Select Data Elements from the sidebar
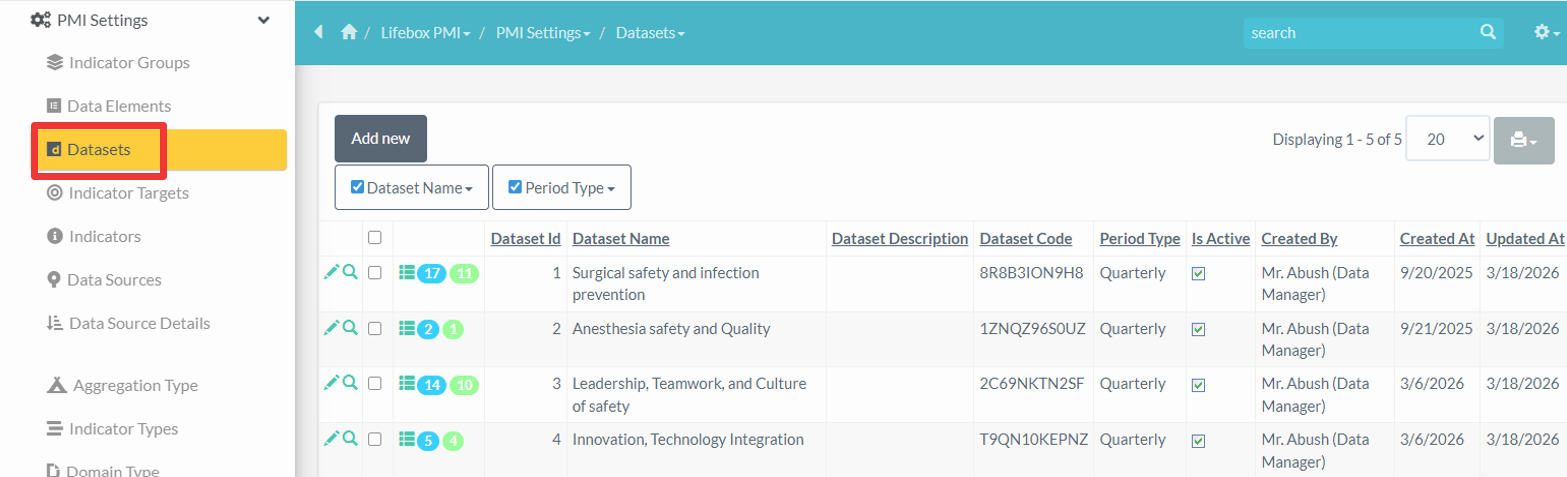This screenshot has height=477, width=1567. point(118,106)
